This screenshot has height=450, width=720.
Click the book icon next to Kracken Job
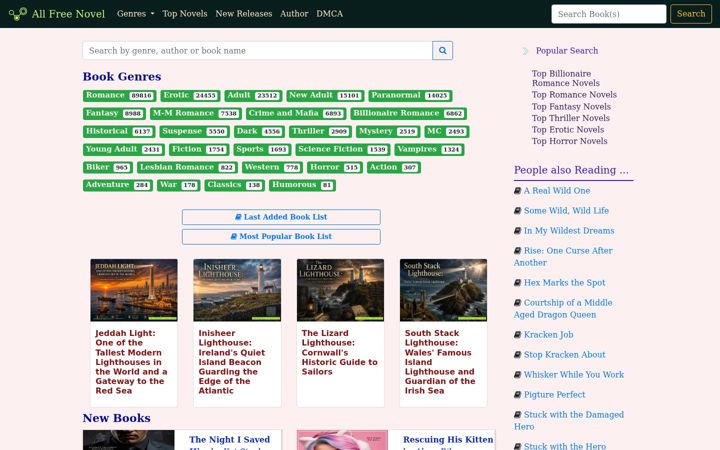pyautogui.click(x=517, y=335)
